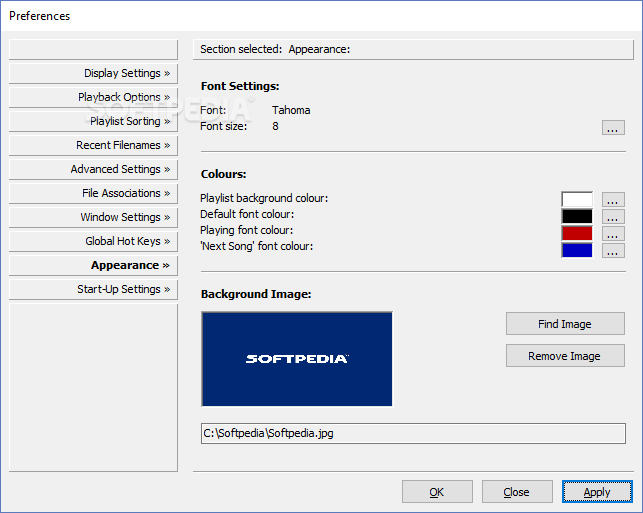Confirm preferences with OK button

pos(437,492)
